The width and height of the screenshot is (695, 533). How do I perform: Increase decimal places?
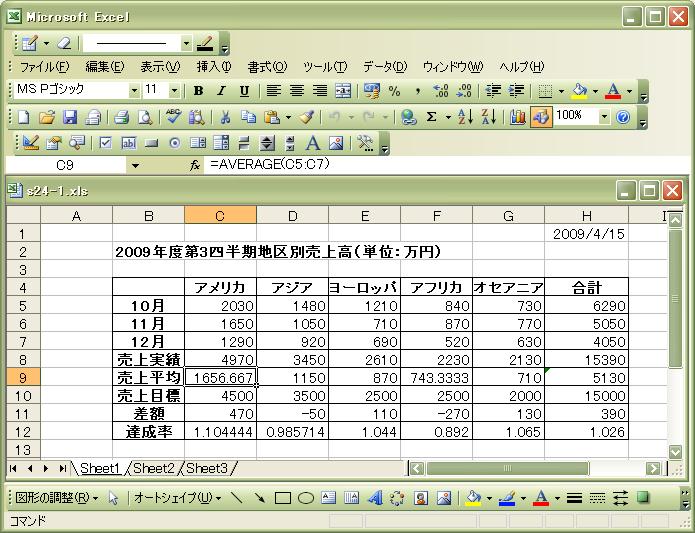coord(441,91)
